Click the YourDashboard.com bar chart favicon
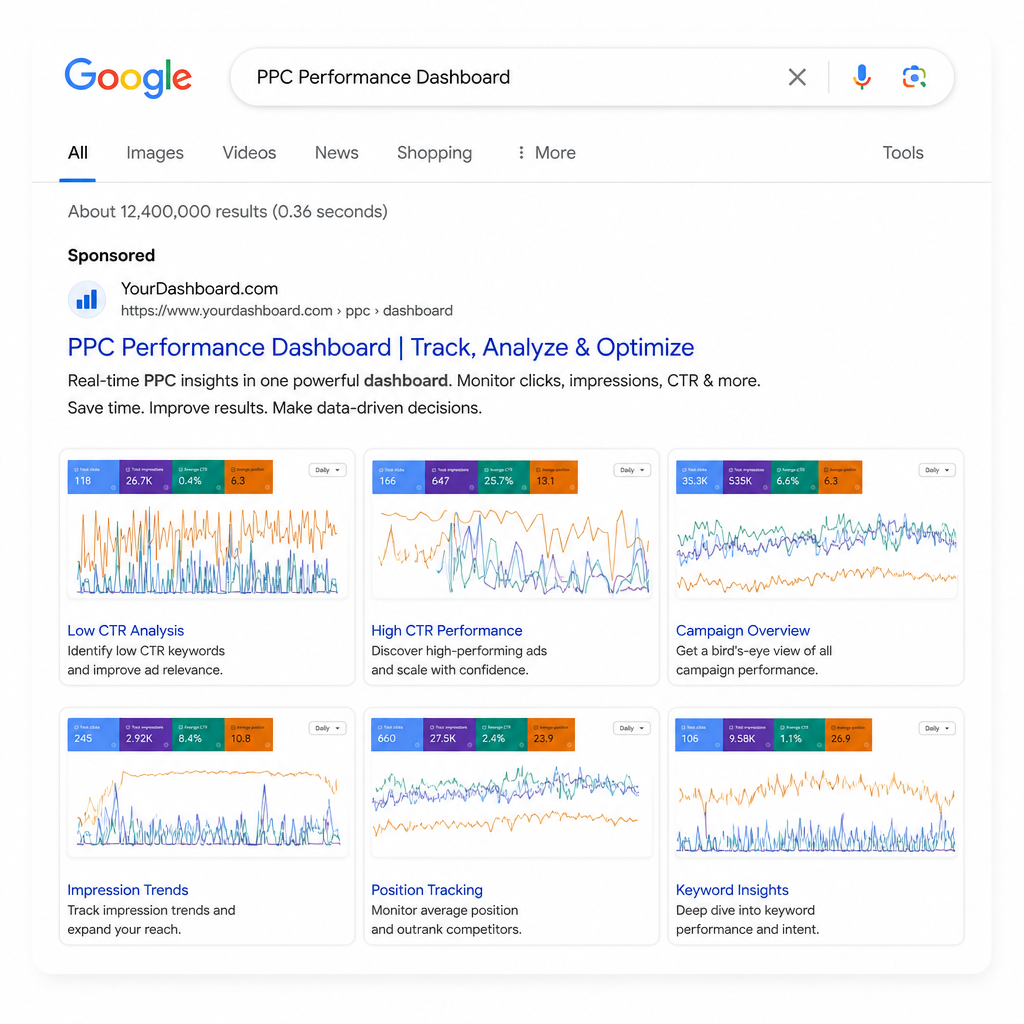Viewport: 1024px width, 1024px height. click(x=87, y=300)
